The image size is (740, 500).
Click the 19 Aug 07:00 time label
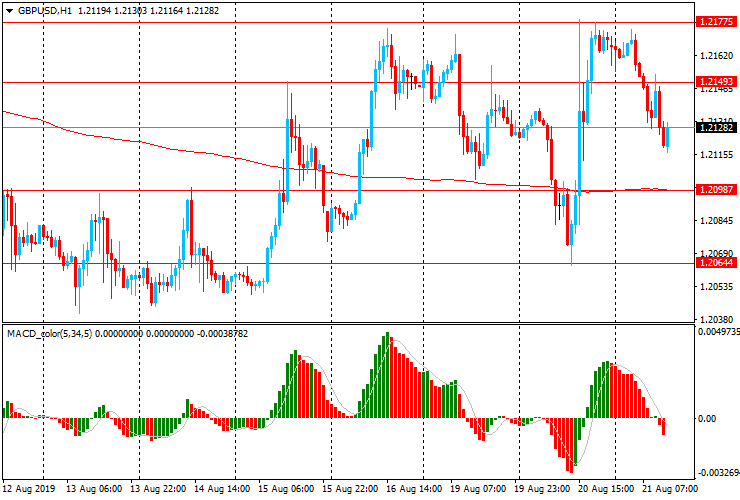click(x=478, y=489)
